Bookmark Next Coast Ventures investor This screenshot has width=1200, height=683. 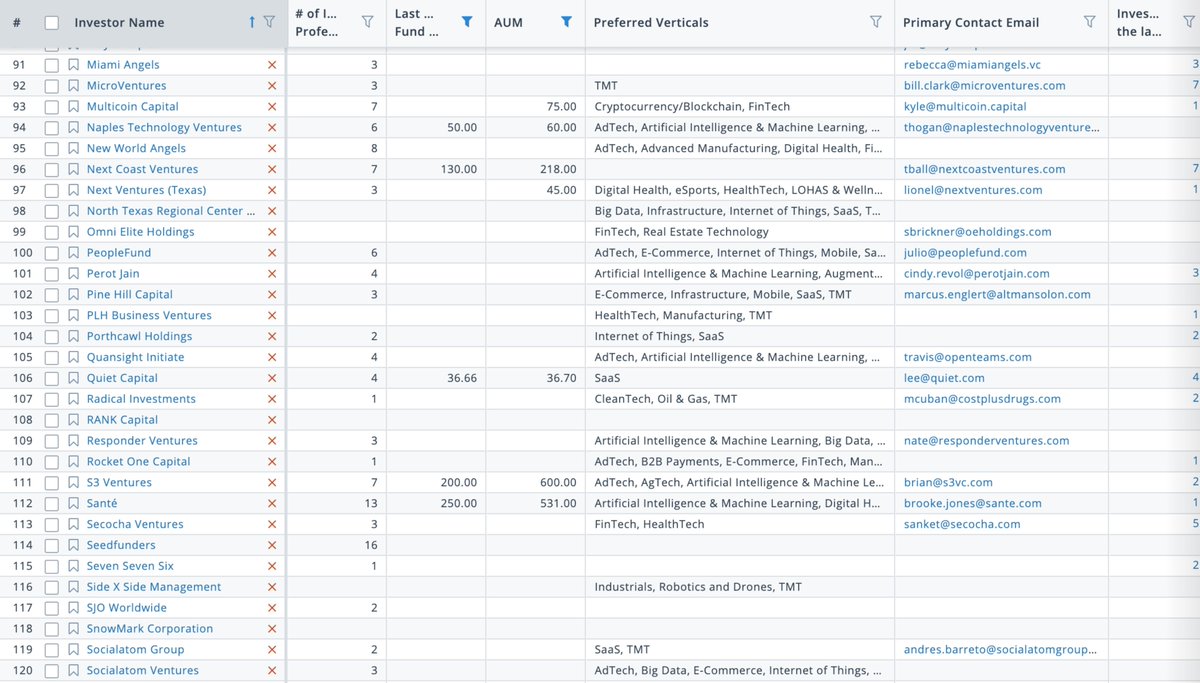tap(74, 170)
